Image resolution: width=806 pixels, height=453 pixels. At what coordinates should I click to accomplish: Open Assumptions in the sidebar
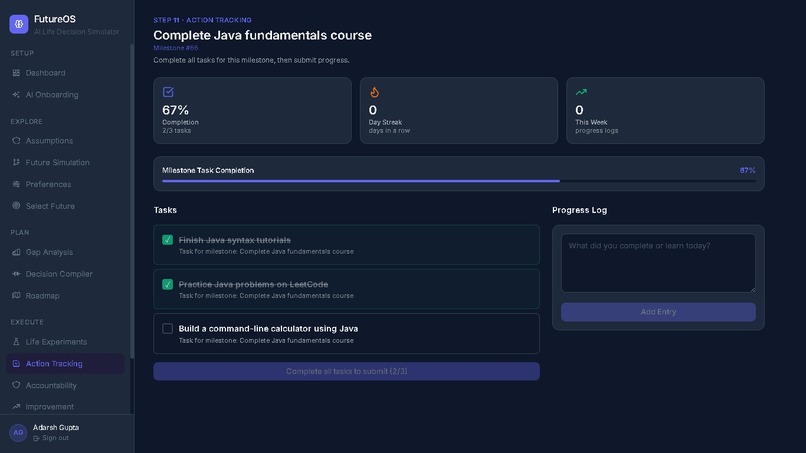[65, 140]
